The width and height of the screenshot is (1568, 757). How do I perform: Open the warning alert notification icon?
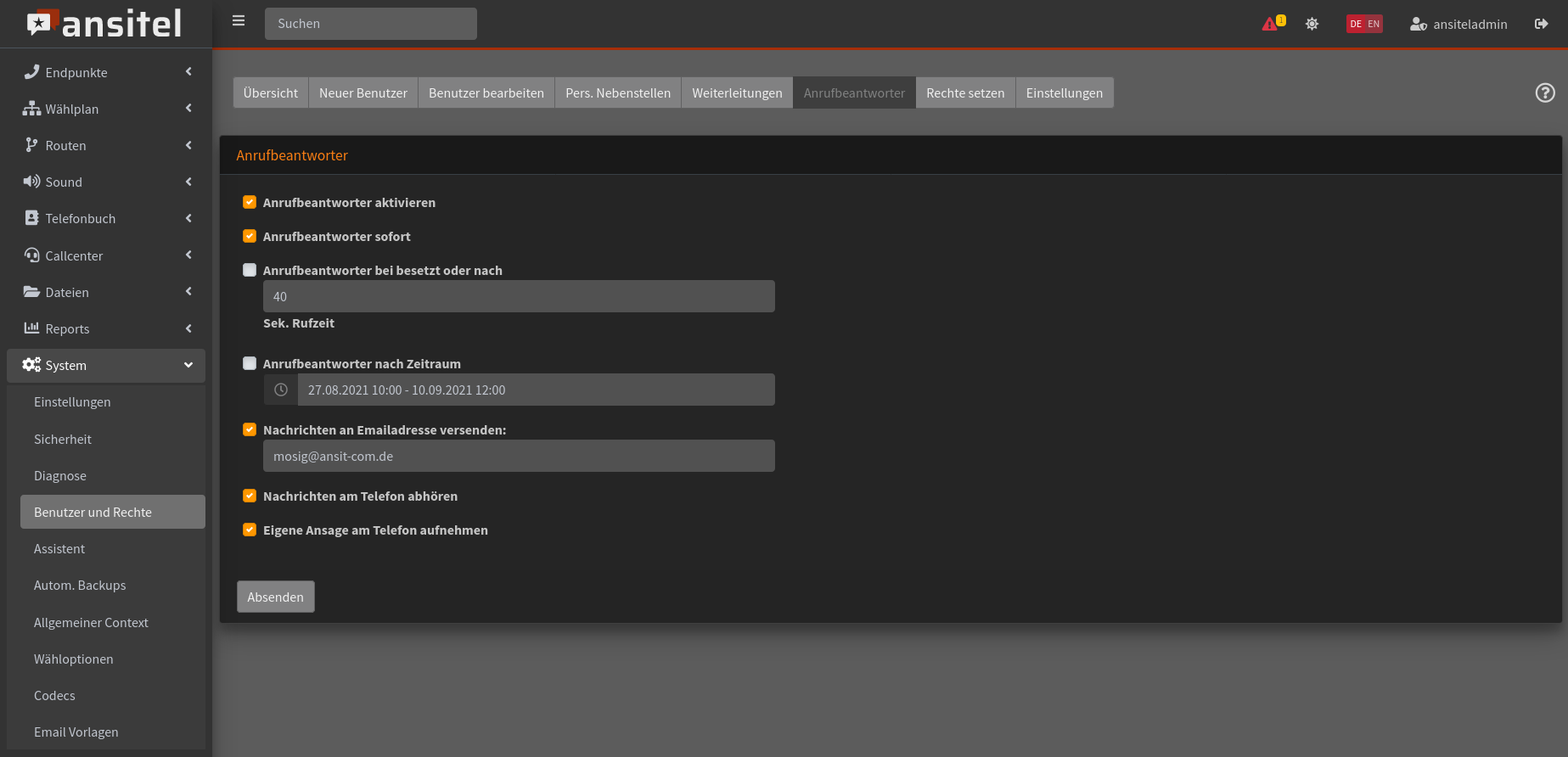pyautogui.click(x=1271, y=24)
